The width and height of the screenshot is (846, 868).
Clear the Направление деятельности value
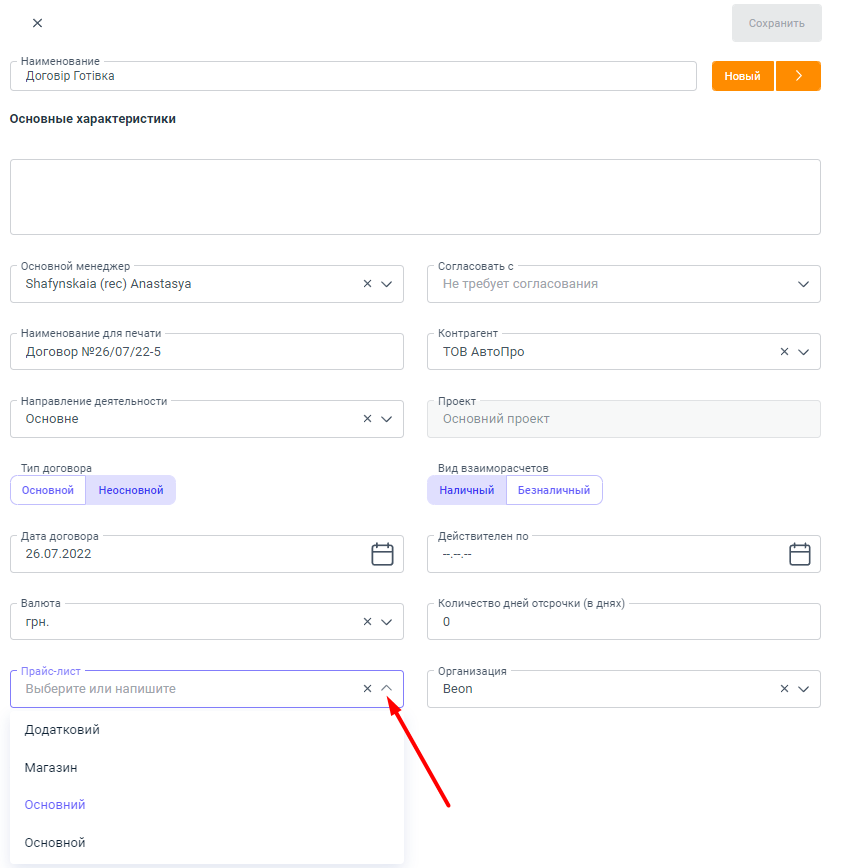pos(367,419)
